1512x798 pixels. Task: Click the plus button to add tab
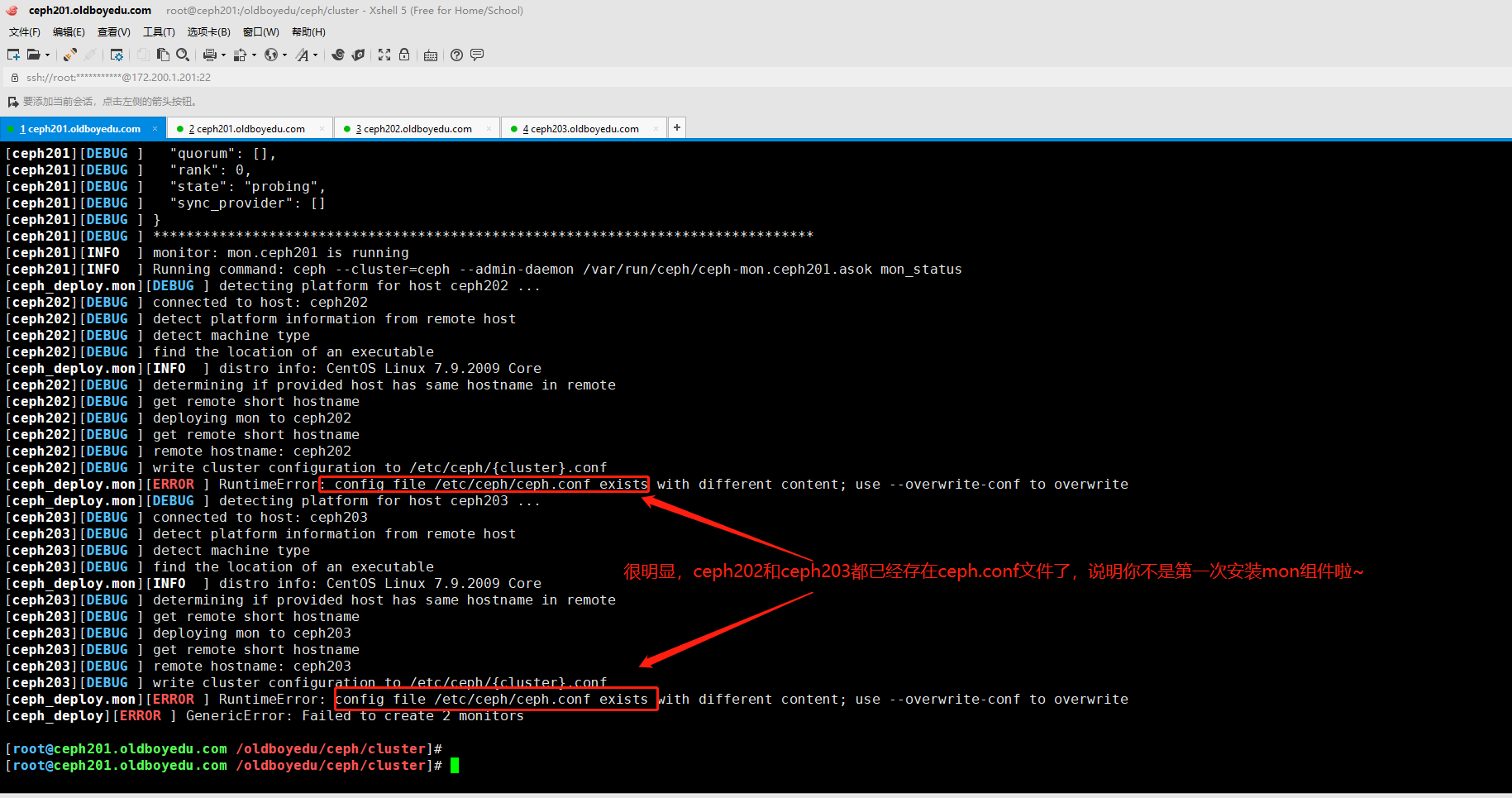coord(677,127)
